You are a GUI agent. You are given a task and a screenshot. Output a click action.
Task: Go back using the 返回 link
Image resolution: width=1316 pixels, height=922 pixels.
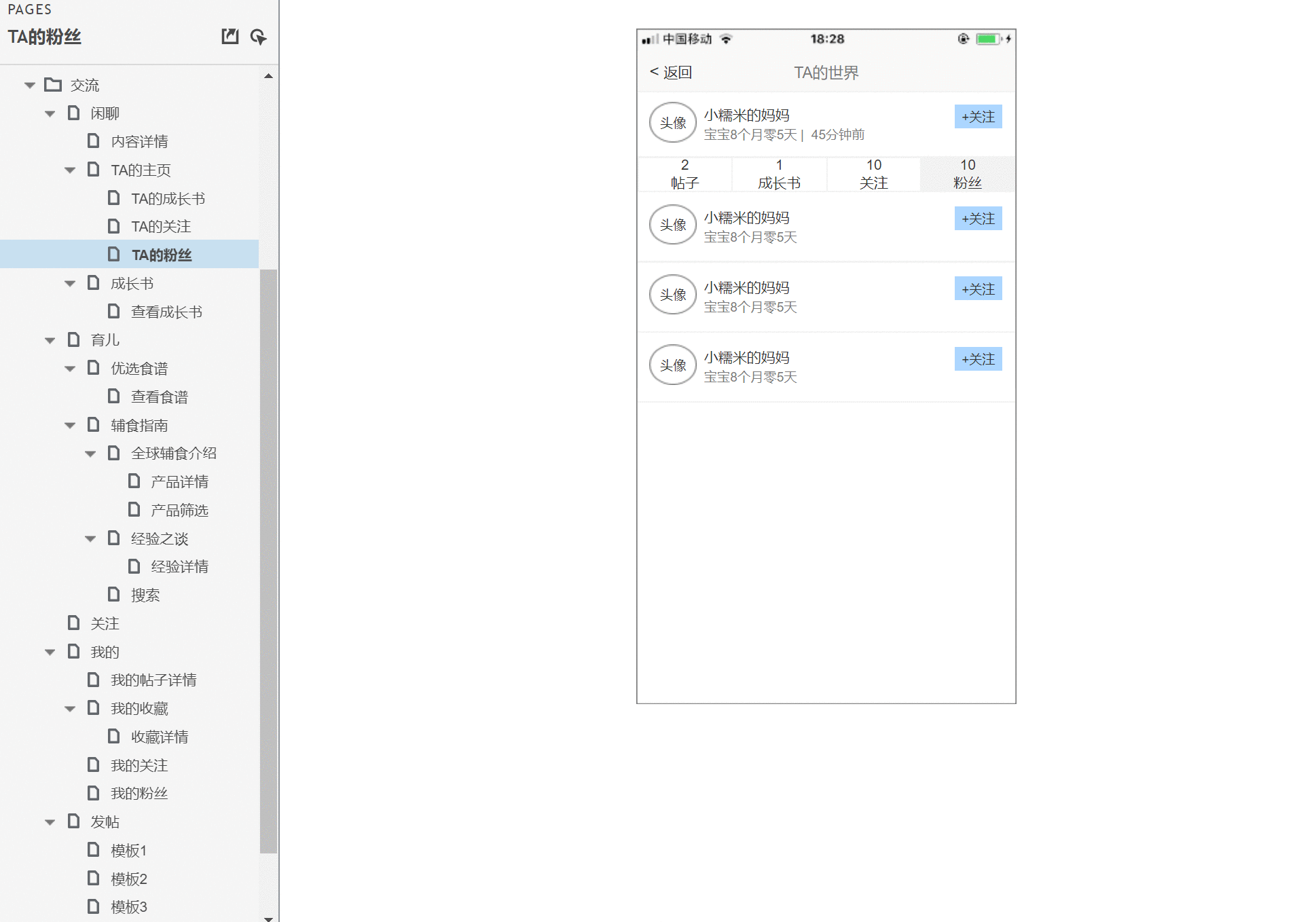671,72
